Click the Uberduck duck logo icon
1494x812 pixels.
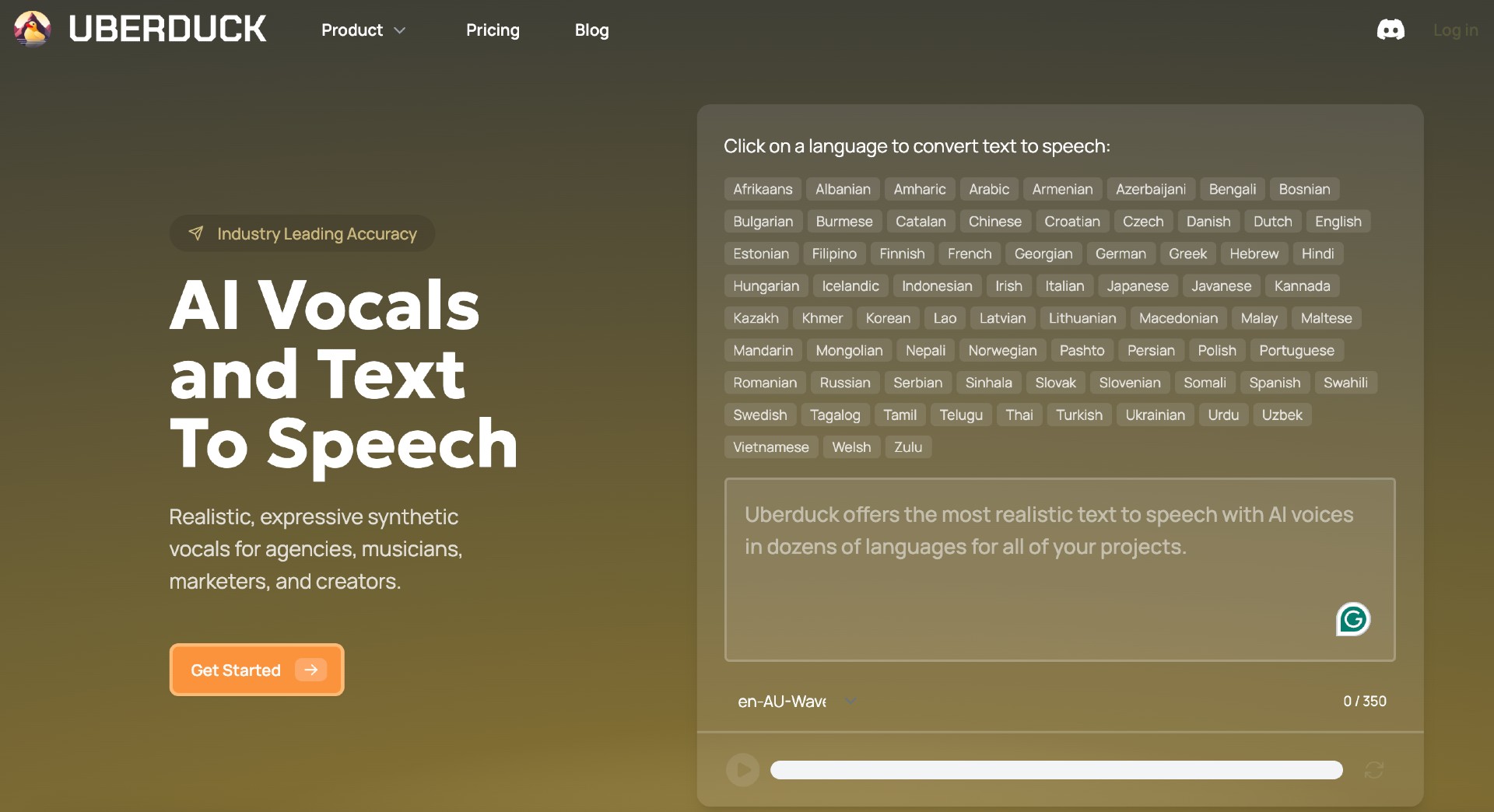(32, 30)
